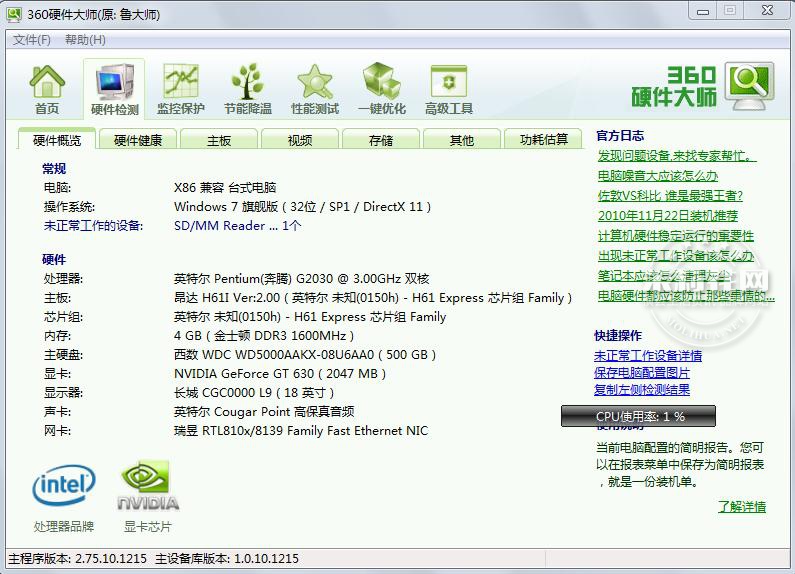Minimize the 360硬件大师 window
Screen dimensions: 795x574
[703, 11]
